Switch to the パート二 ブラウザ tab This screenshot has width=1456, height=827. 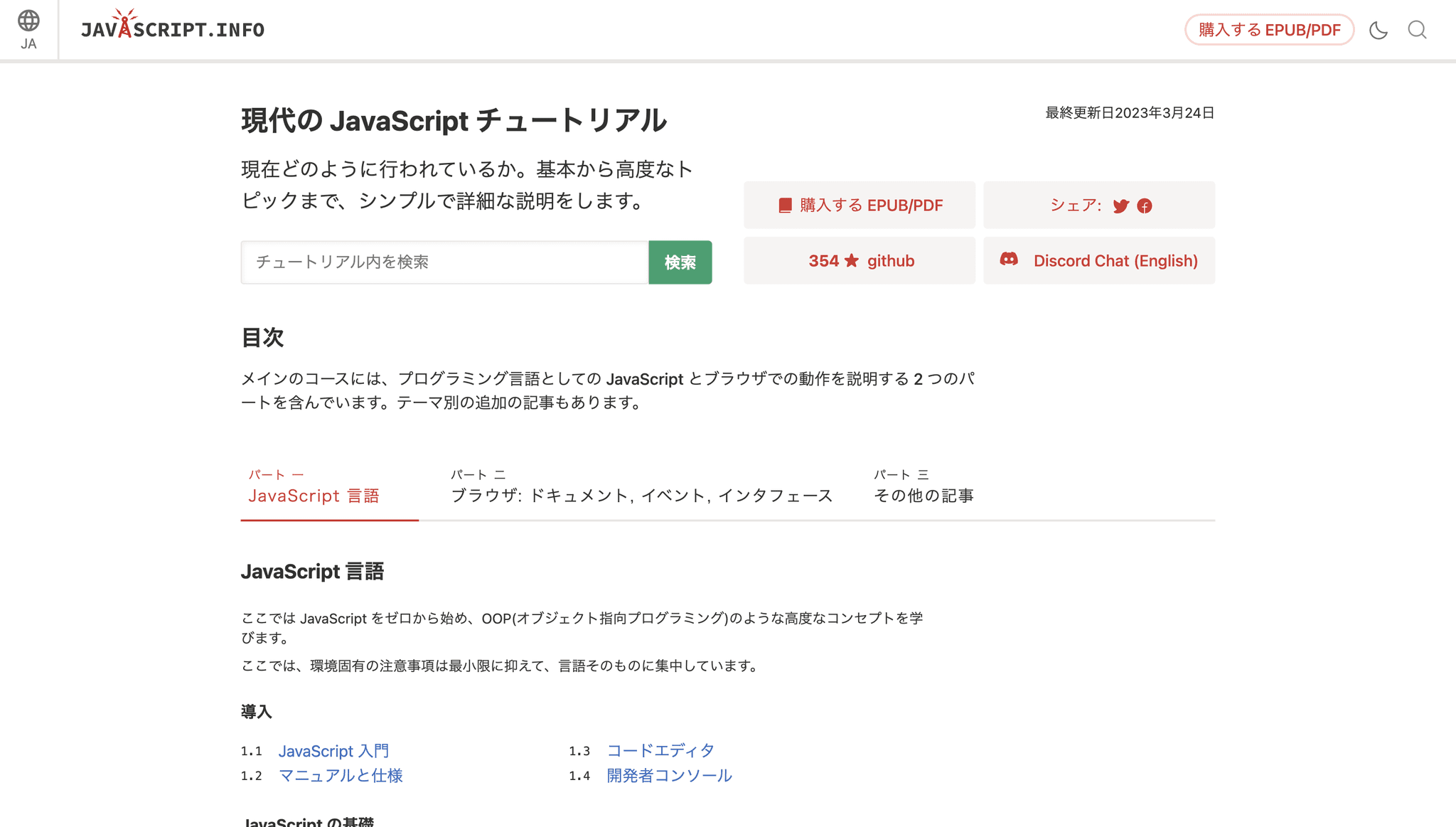click(x=641, y=488)
